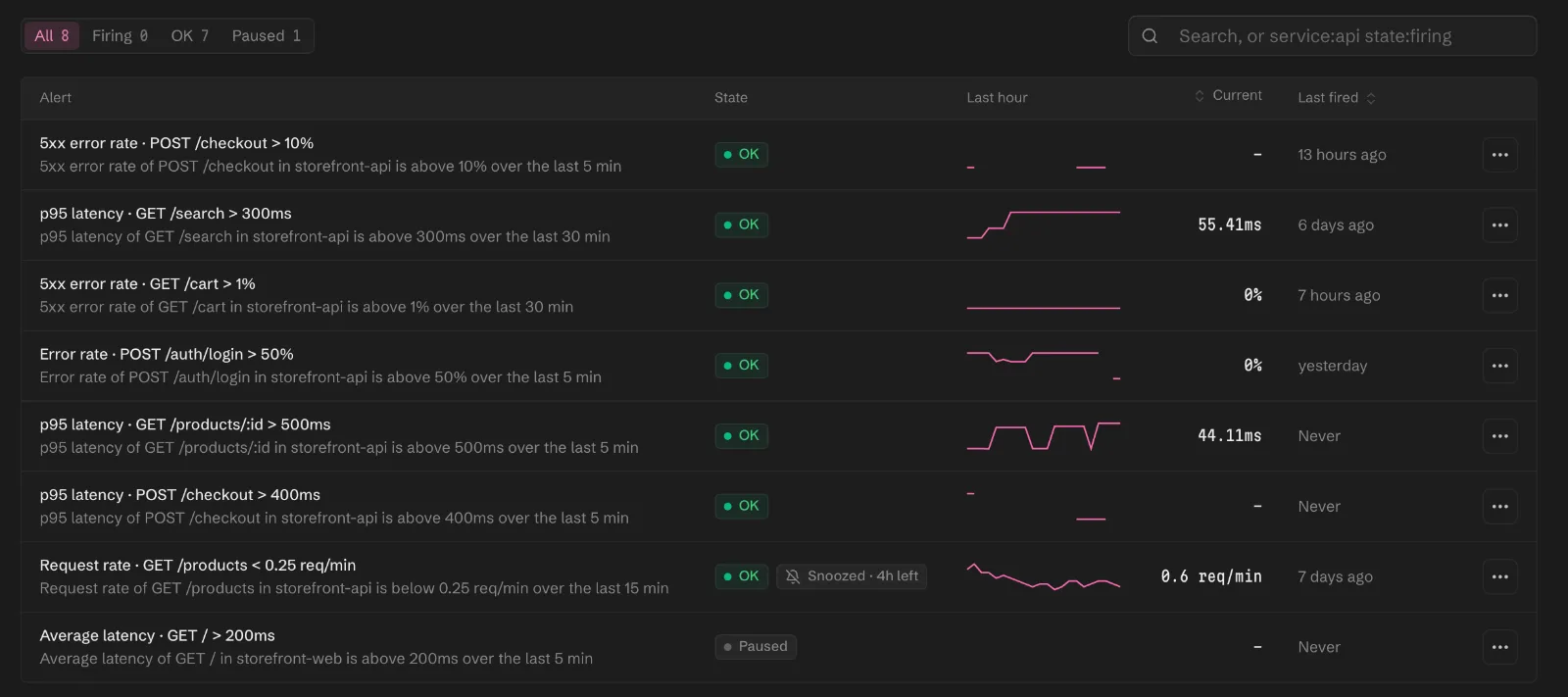Open options menu for Average latency GET / alert
The width and height of the screenshot is (1568, 697).
pos(1499,647)
